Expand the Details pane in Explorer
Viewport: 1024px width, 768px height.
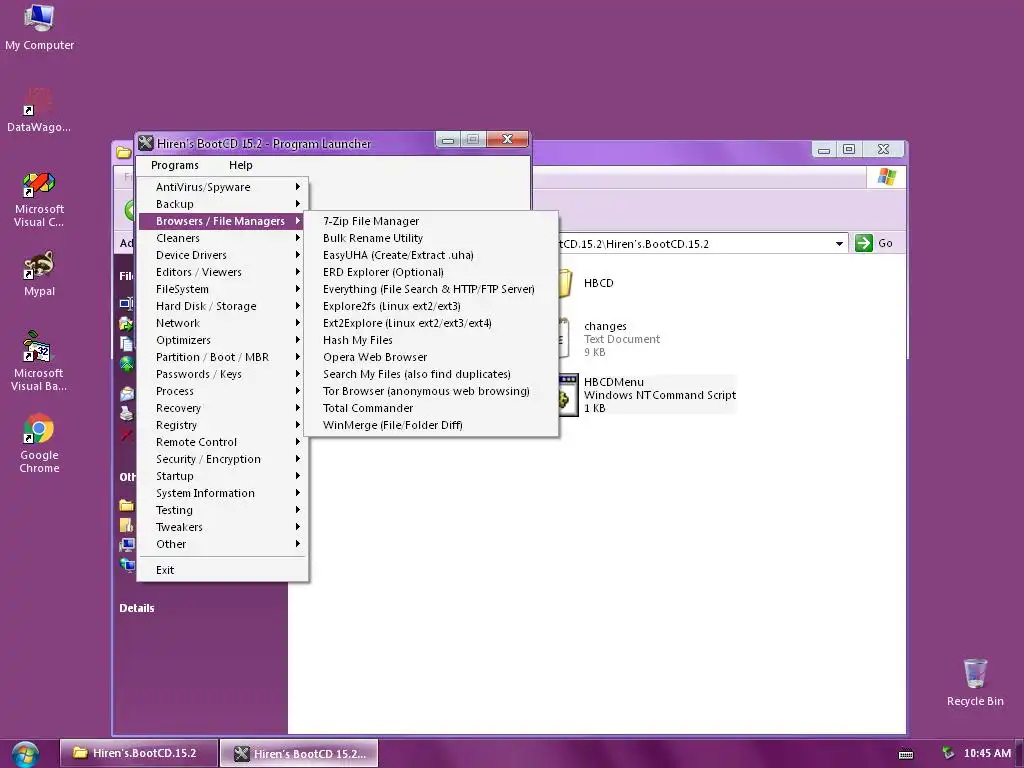coord(136,608)
